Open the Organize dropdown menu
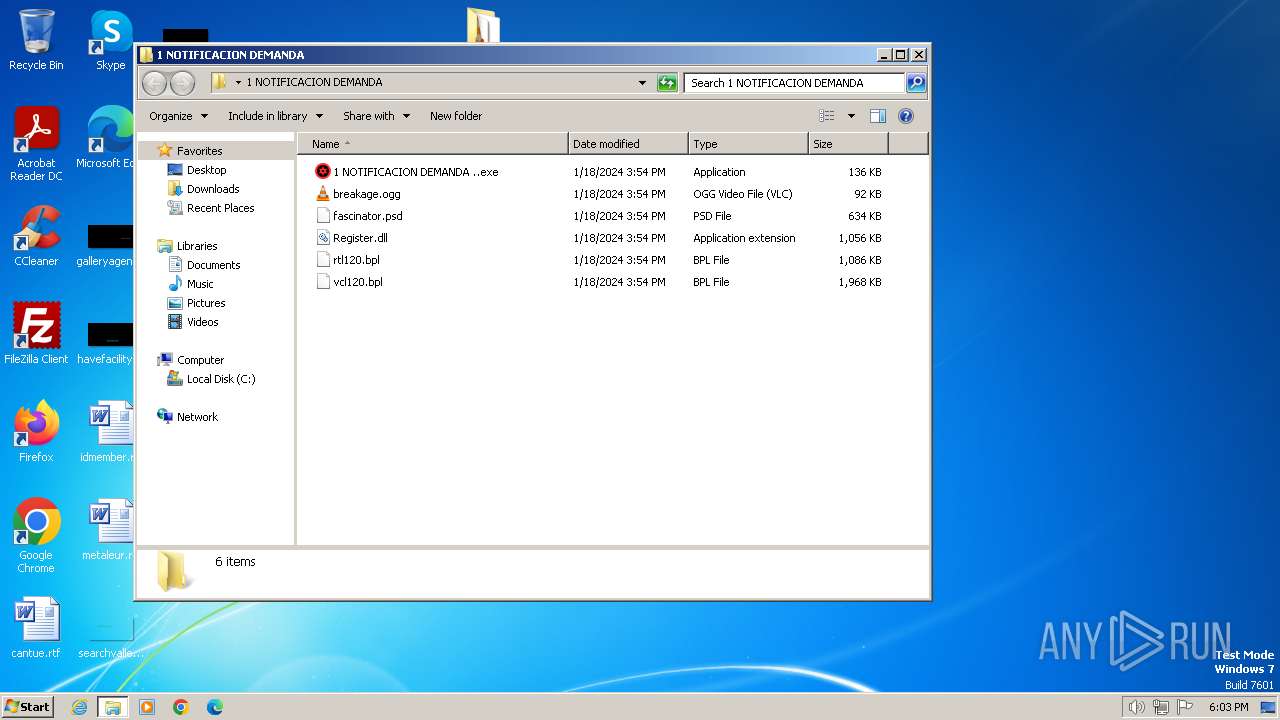The width and height of the screenshot is (1280, 720). click(179, 116)
